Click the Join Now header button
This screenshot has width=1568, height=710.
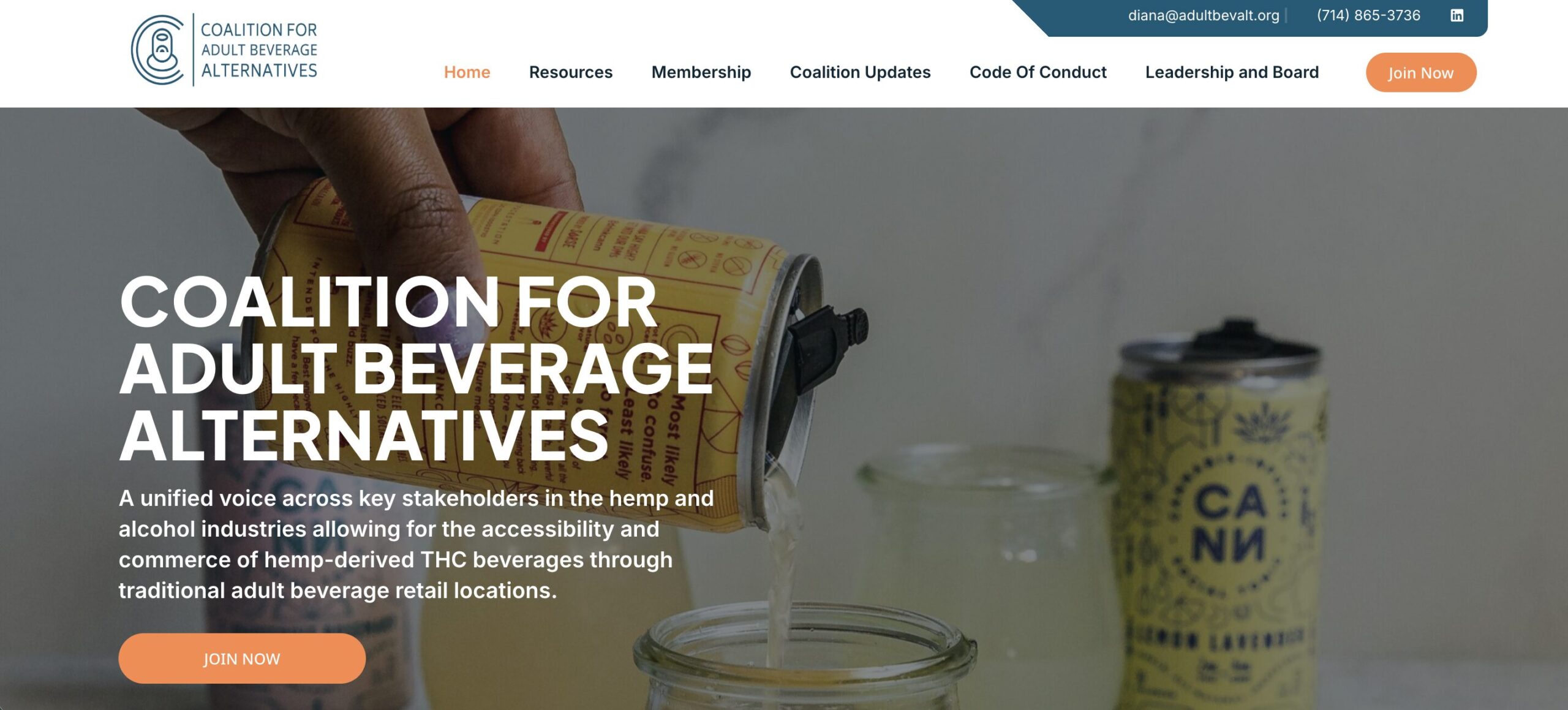pos(1420,72)
